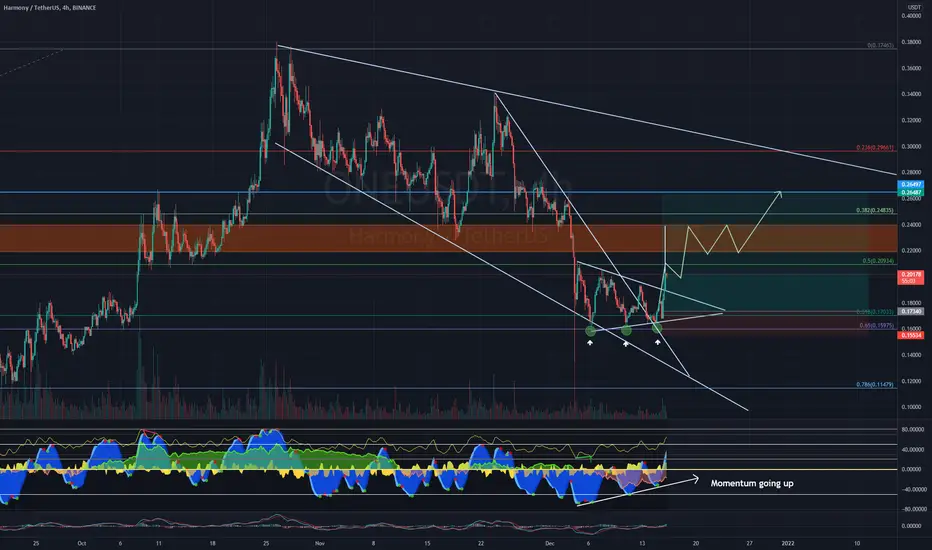
Task: Click the Oct label on time axis
Action: click(81, 543)
